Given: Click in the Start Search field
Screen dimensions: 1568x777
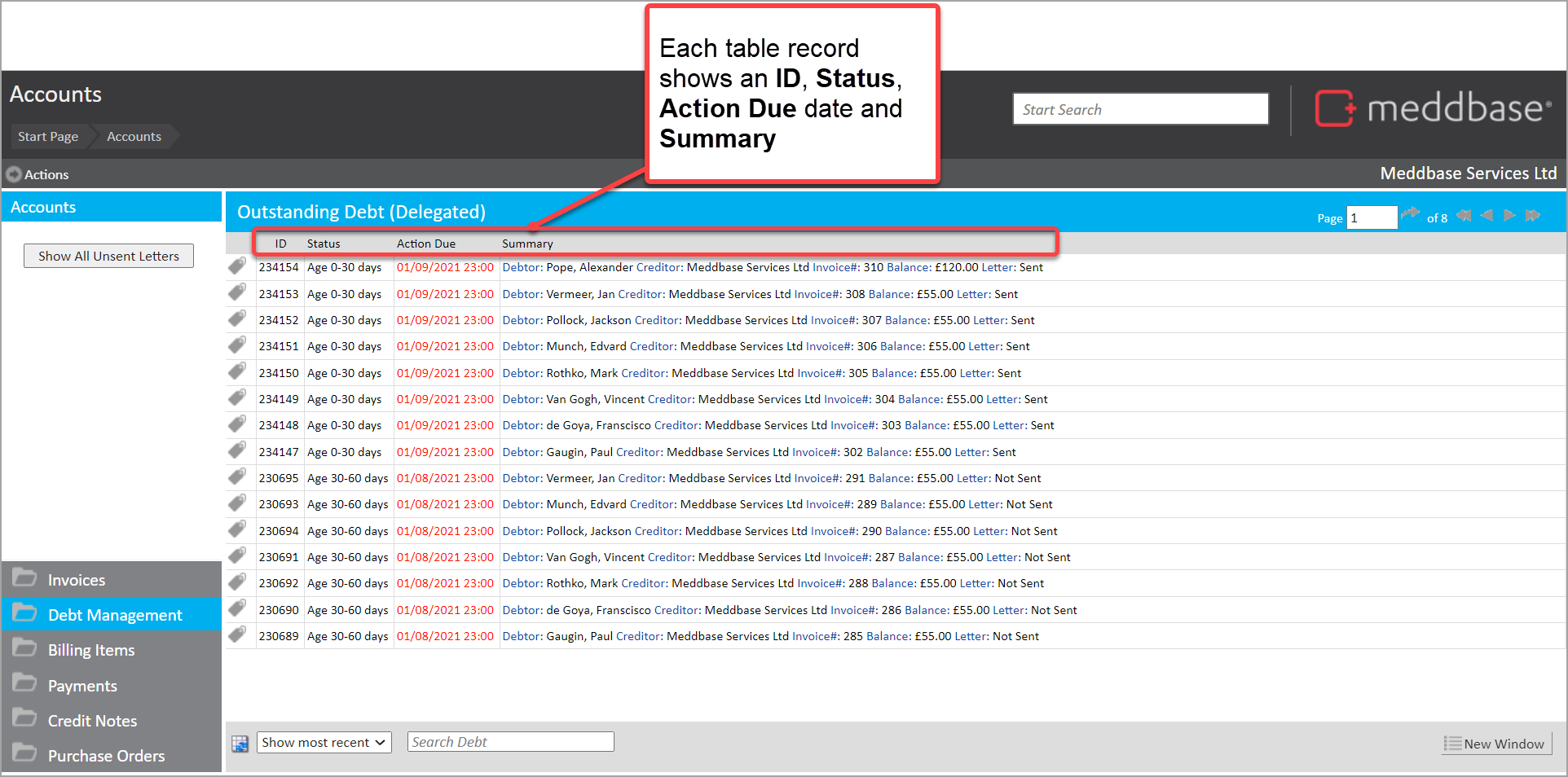Looking at the screenshot, I should tap(1139, 109).
